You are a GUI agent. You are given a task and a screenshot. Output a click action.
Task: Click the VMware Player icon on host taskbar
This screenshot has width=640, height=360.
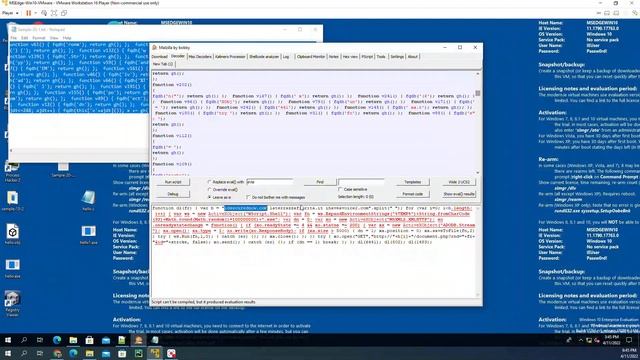tap(155, 353)
